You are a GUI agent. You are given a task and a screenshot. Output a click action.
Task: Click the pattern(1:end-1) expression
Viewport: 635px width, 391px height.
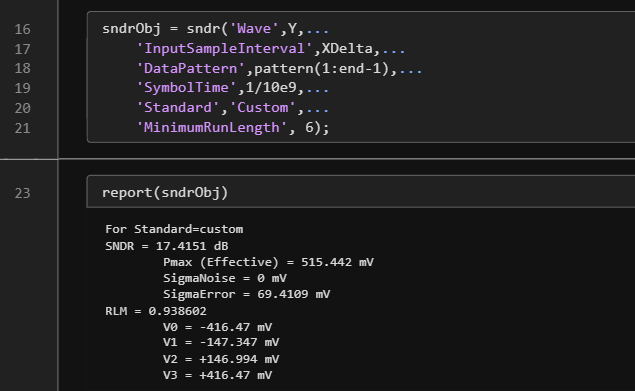(x=322, y=68)
